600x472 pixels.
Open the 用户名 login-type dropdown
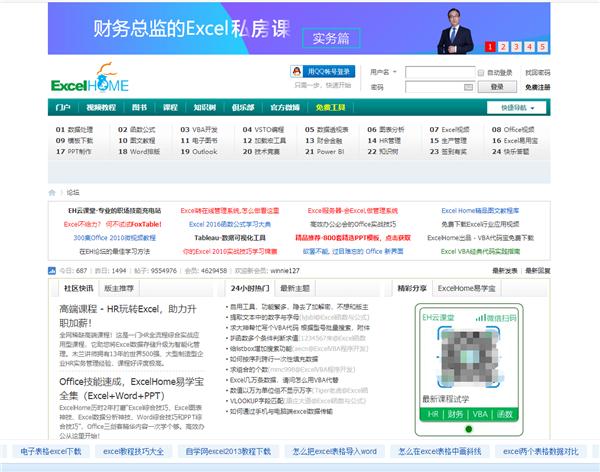click(x=384, y=72)
